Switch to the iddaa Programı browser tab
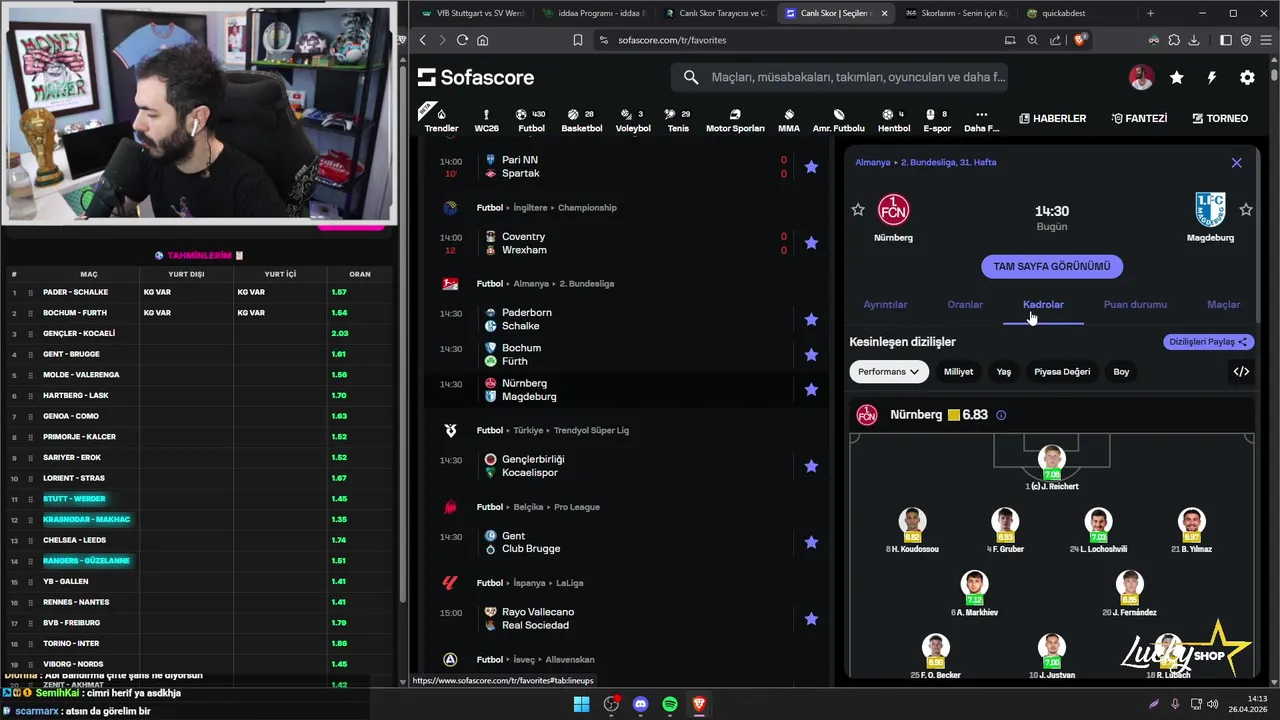 coord(594,13)
